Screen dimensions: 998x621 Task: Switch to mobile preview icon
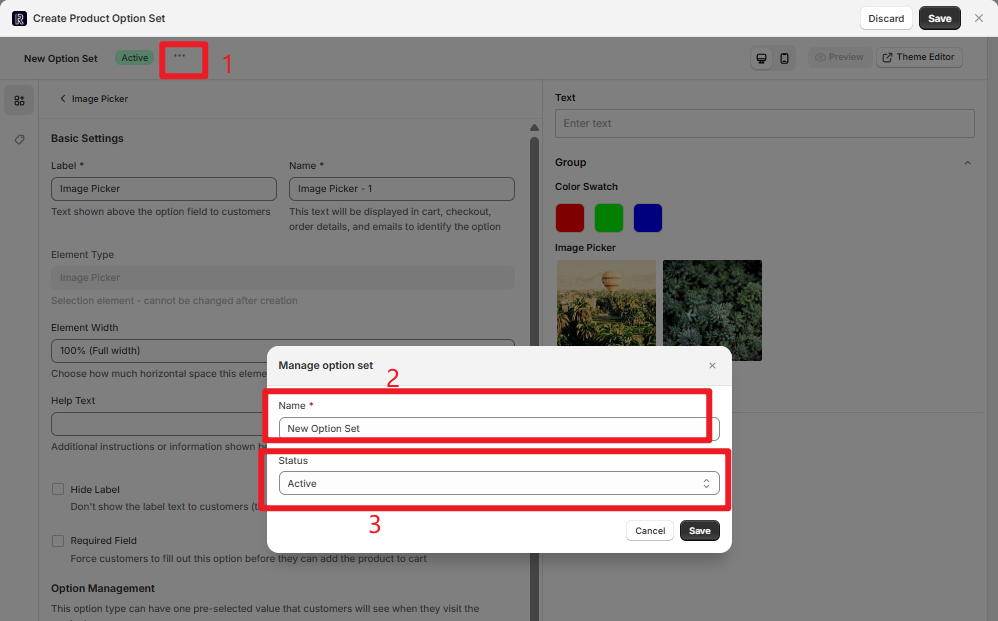click(x=785, y=58)
